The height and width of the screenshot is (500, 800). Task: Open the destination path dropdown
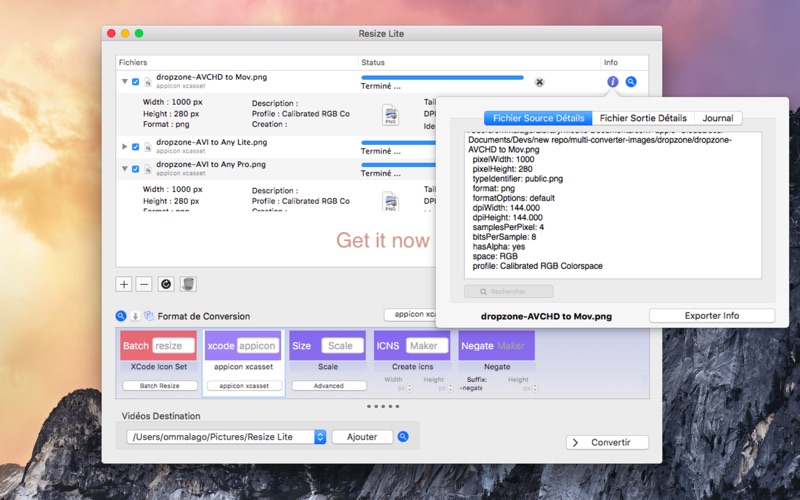[320, 437]
